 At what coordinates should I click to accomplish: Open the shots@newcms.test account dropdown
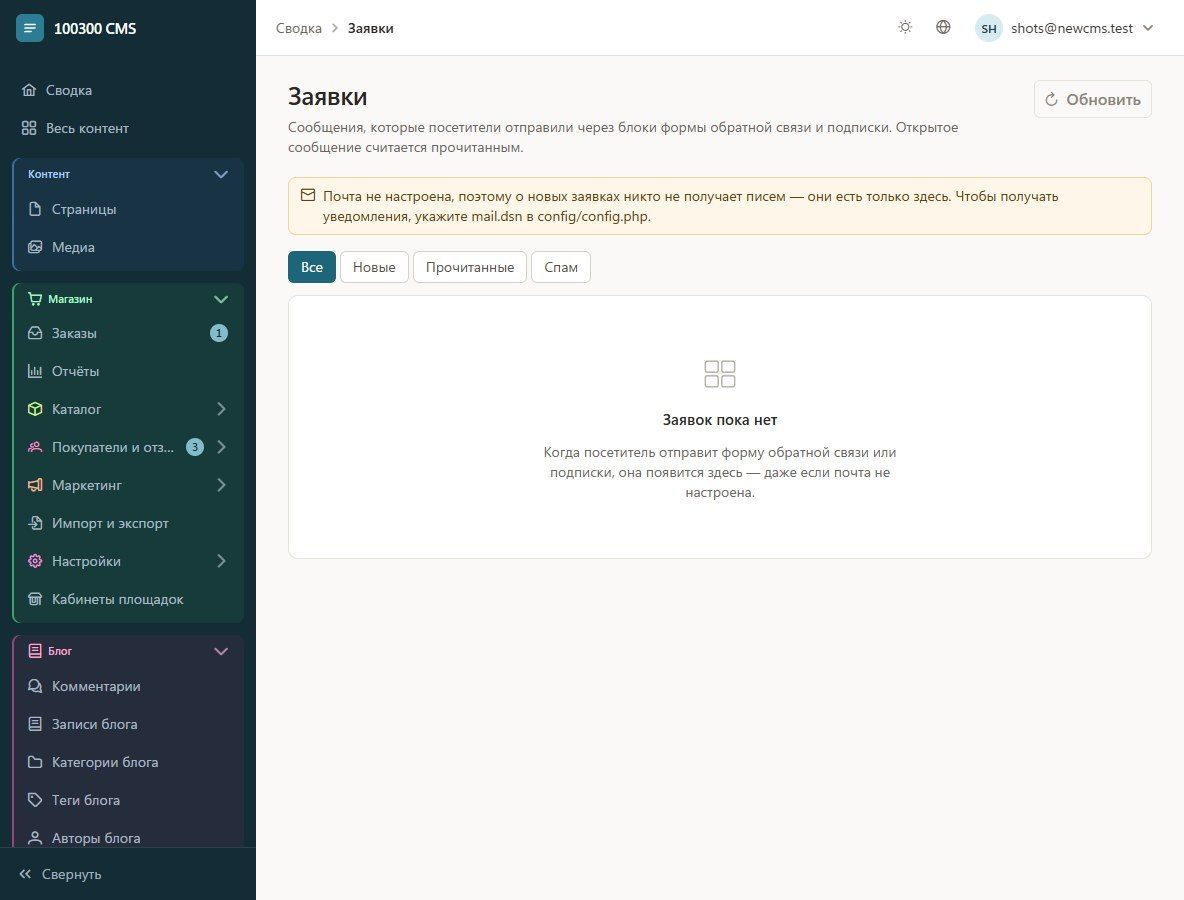pos(1065,29)
